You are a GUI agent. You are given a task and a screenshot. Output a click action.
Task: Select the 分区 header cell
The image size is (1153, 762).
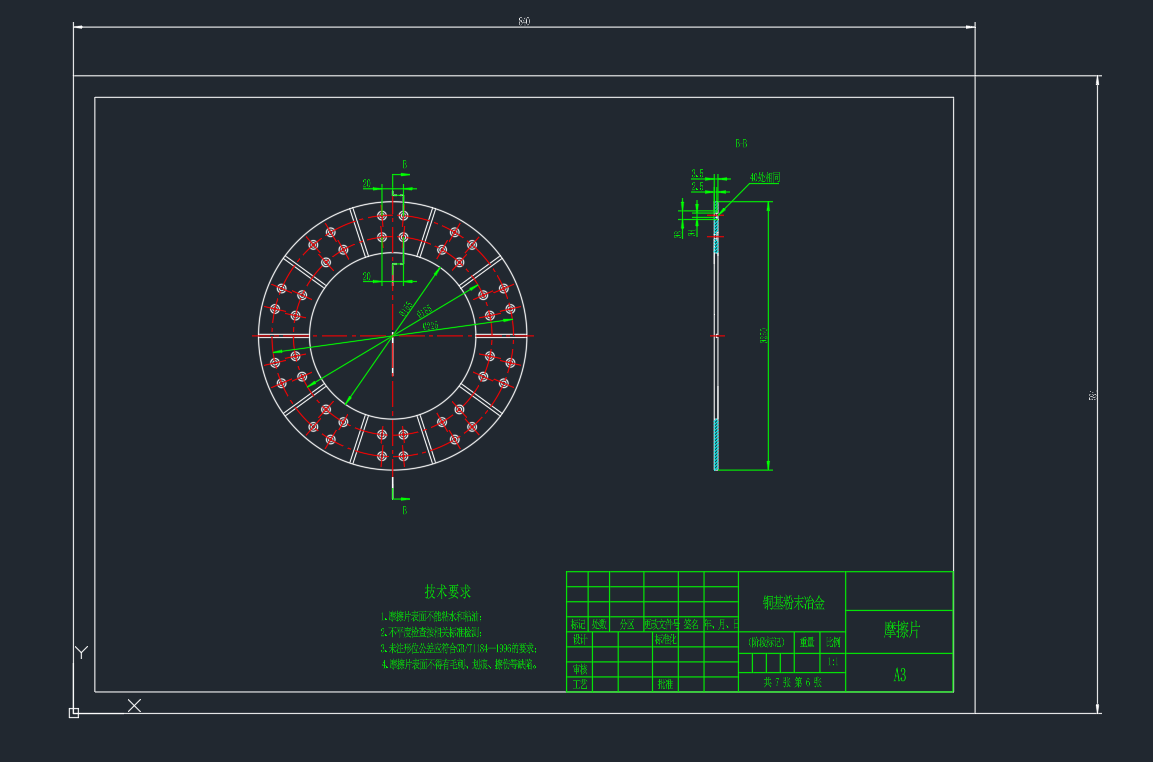pyautogui.click(x=627, y=624)
